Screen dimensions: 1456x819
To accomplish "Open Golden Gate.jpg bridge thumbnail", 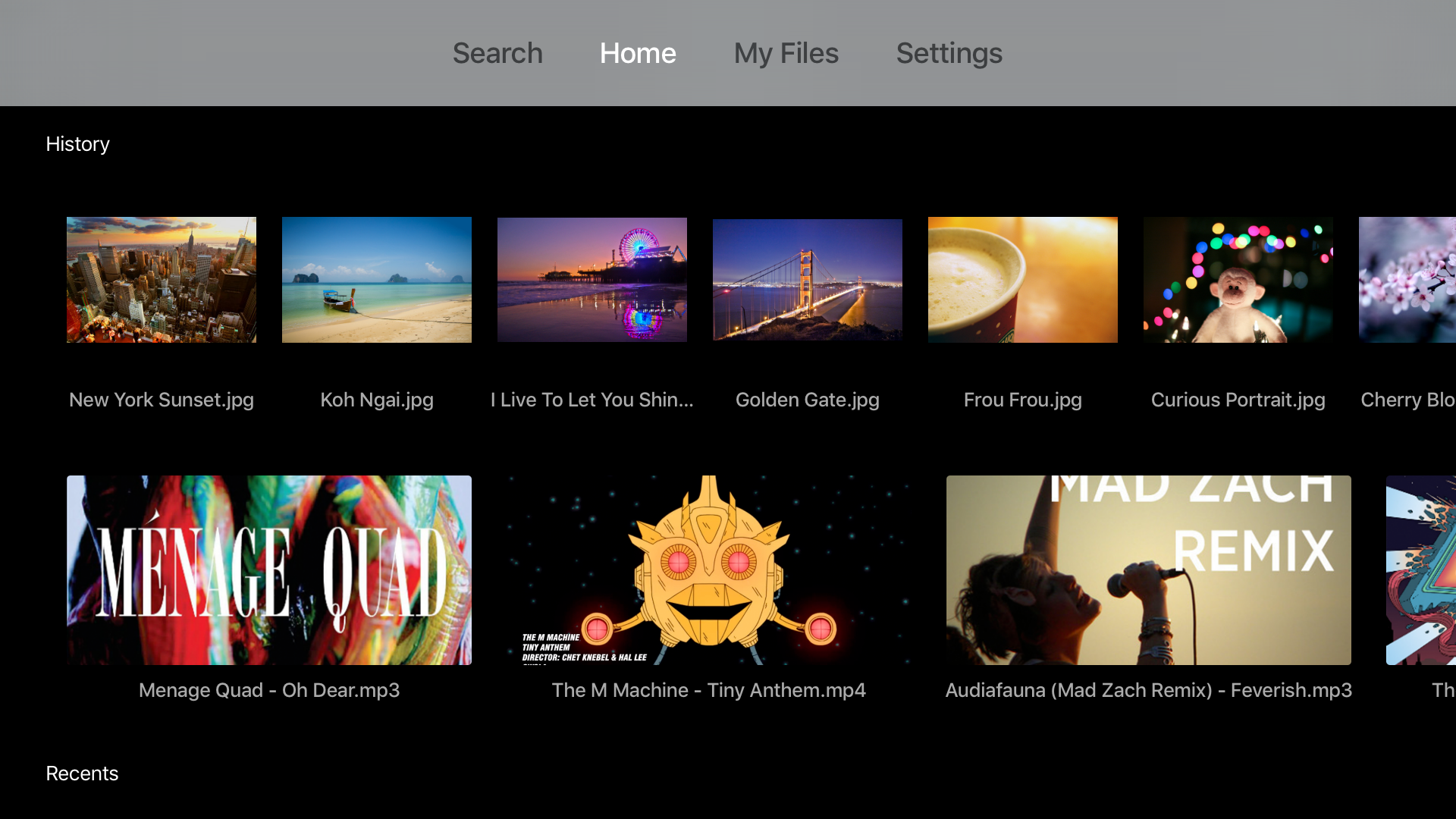I will [x=808, y=280].
